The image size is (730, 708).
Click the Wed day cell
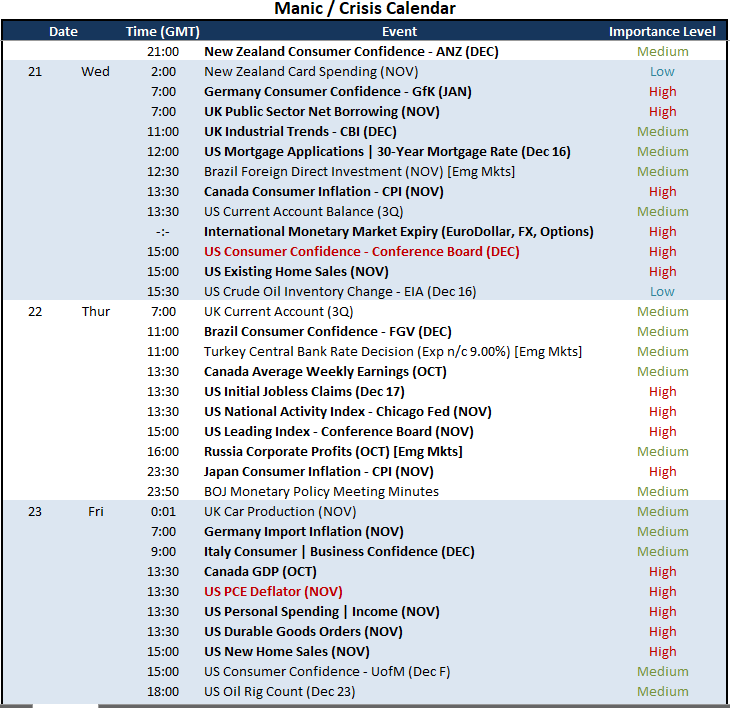click(95, 72)
